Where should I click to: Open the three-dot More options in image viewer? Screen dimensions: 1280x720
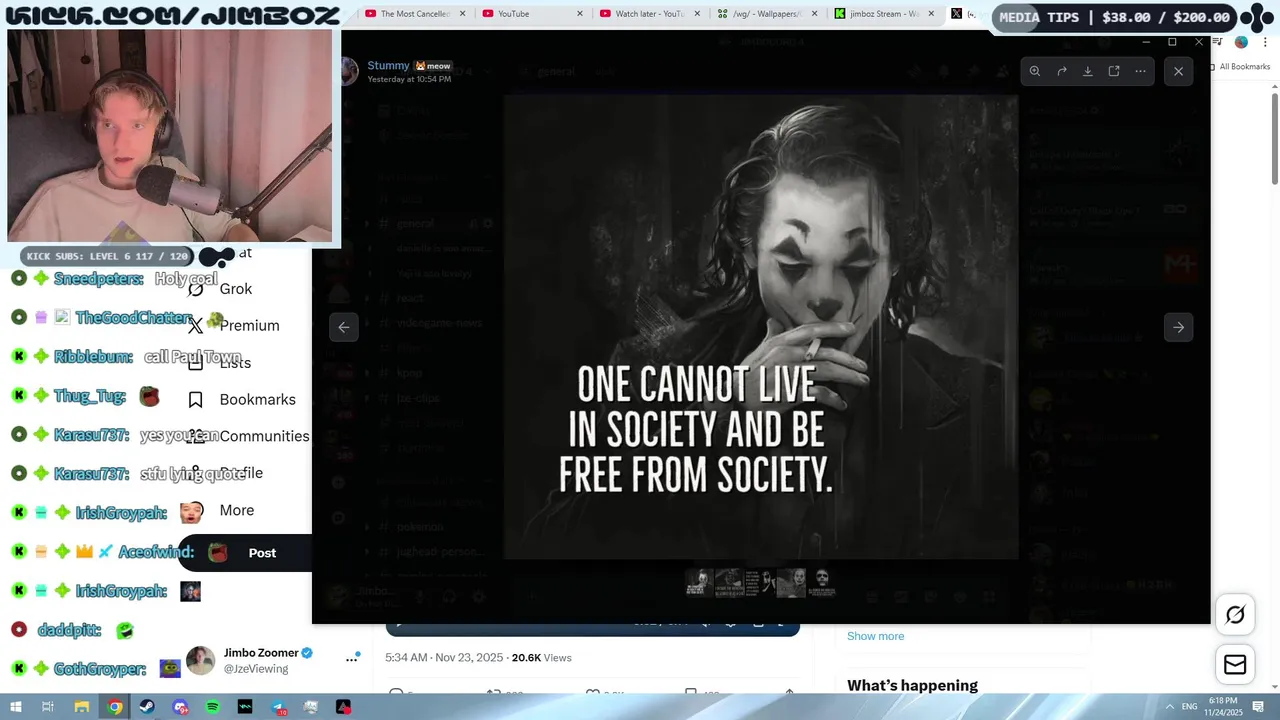click(1140, 71)
